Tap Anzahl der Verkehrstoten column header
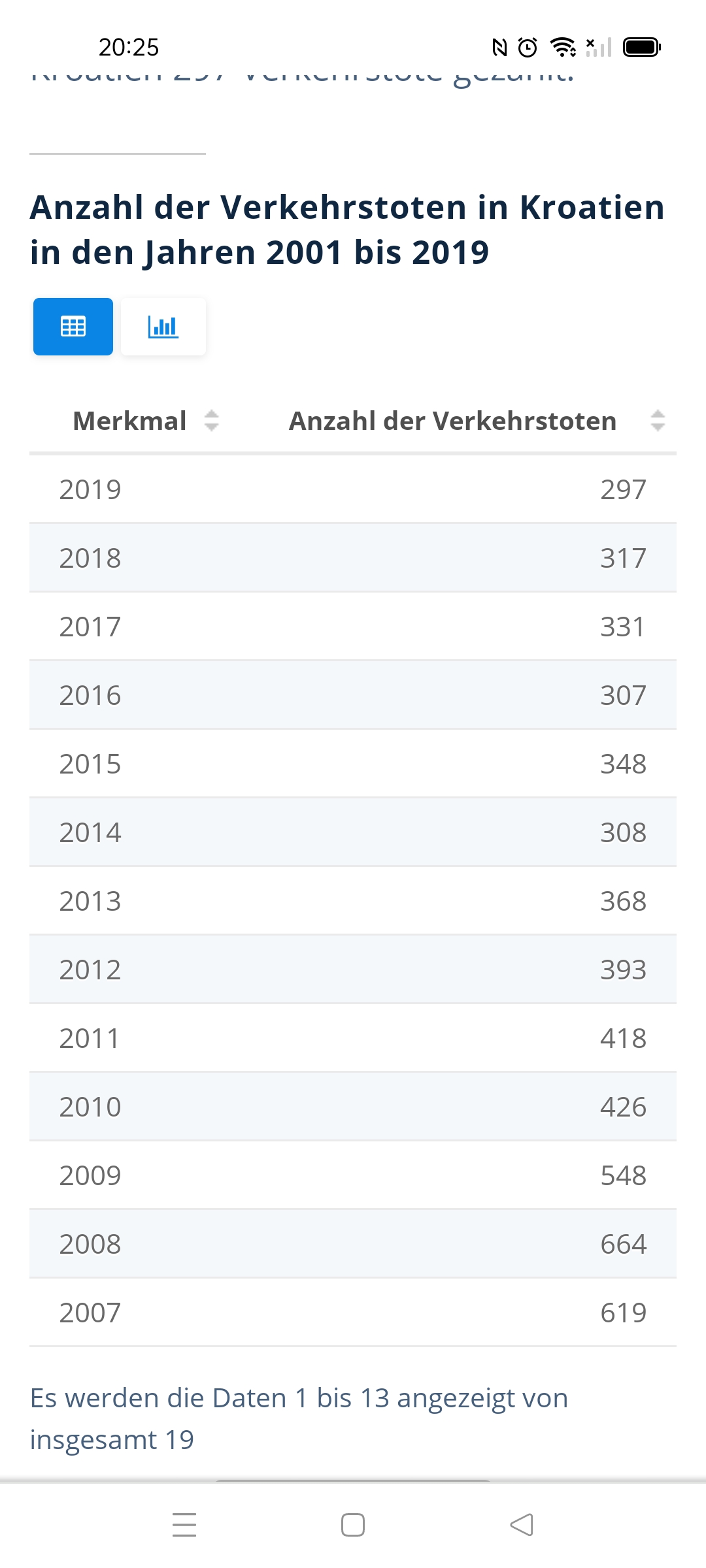 click(453, 421)
